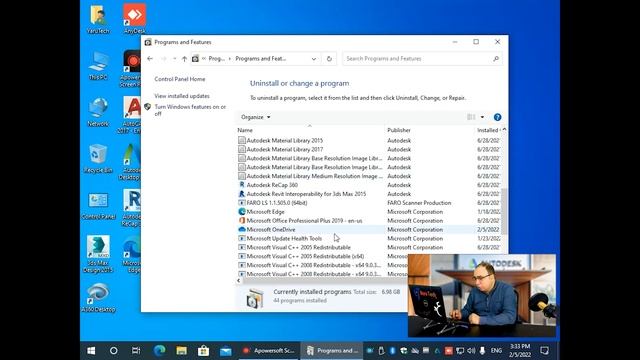The height and width of the screenshot is (360, 640).
Task: Click the change view icon
Action: tap(471, 117)
